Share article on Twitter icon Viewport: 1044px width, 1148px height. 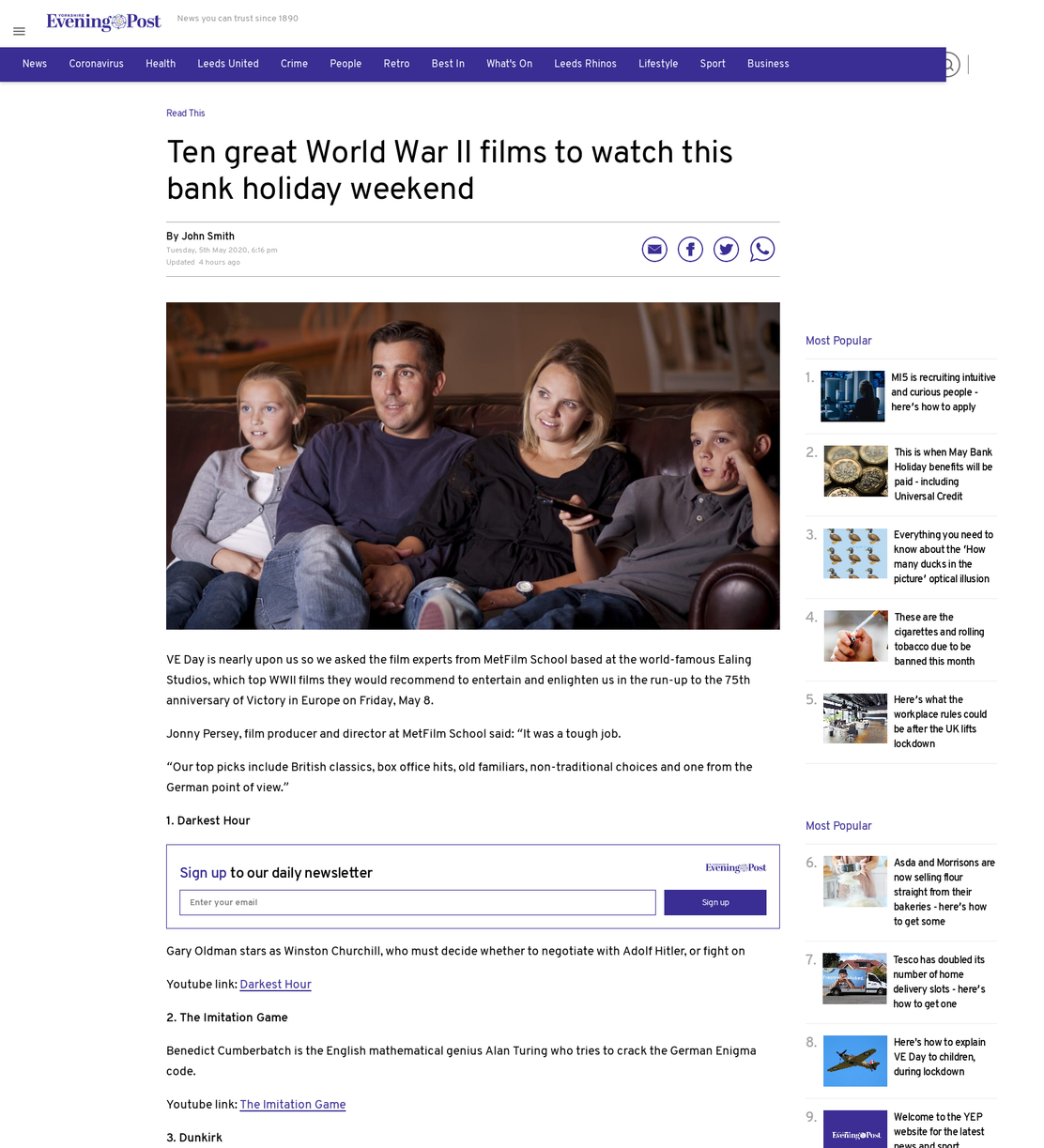(726, 249)
